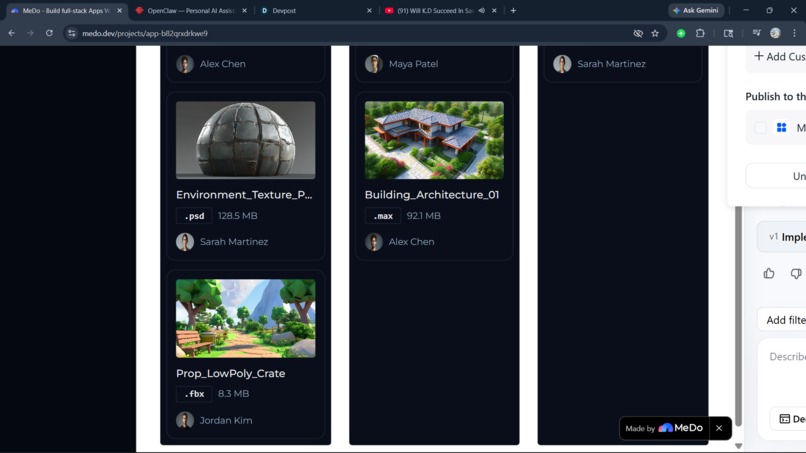Click the Un... button in side panel
806x453 pixels.
(776, 176)
